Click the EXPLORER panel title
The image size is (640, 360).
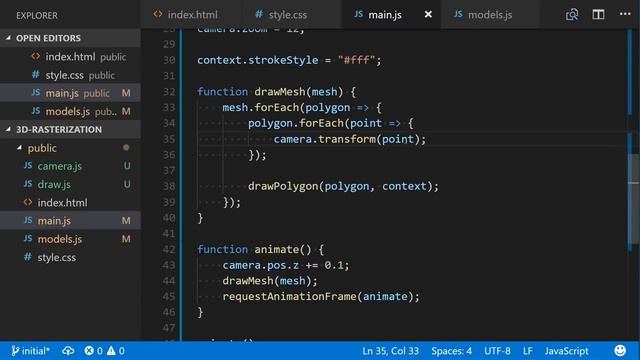[x=37, y=16]
